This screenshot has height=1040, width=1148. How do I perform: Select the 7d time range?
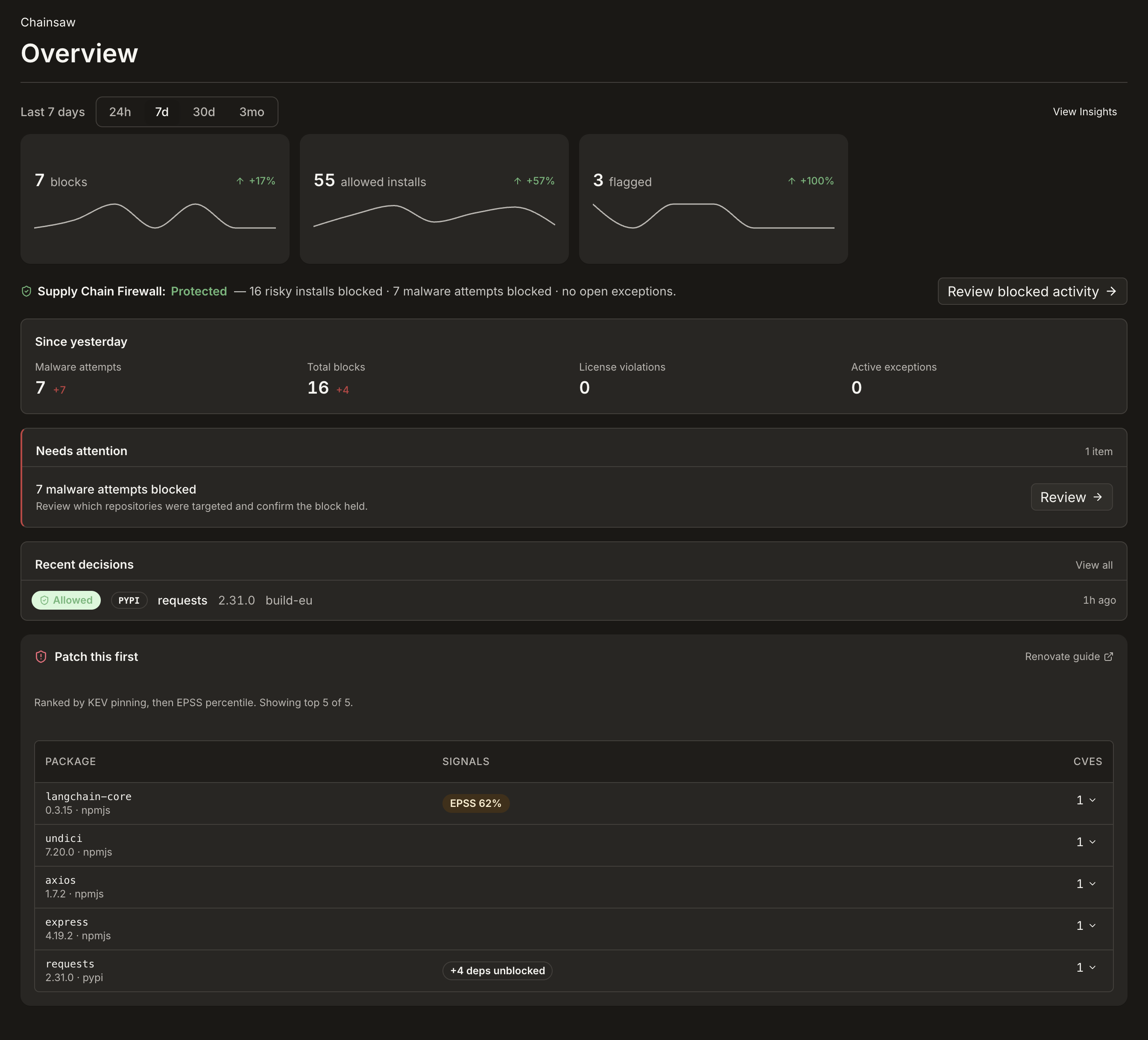(x=162, y=112)
